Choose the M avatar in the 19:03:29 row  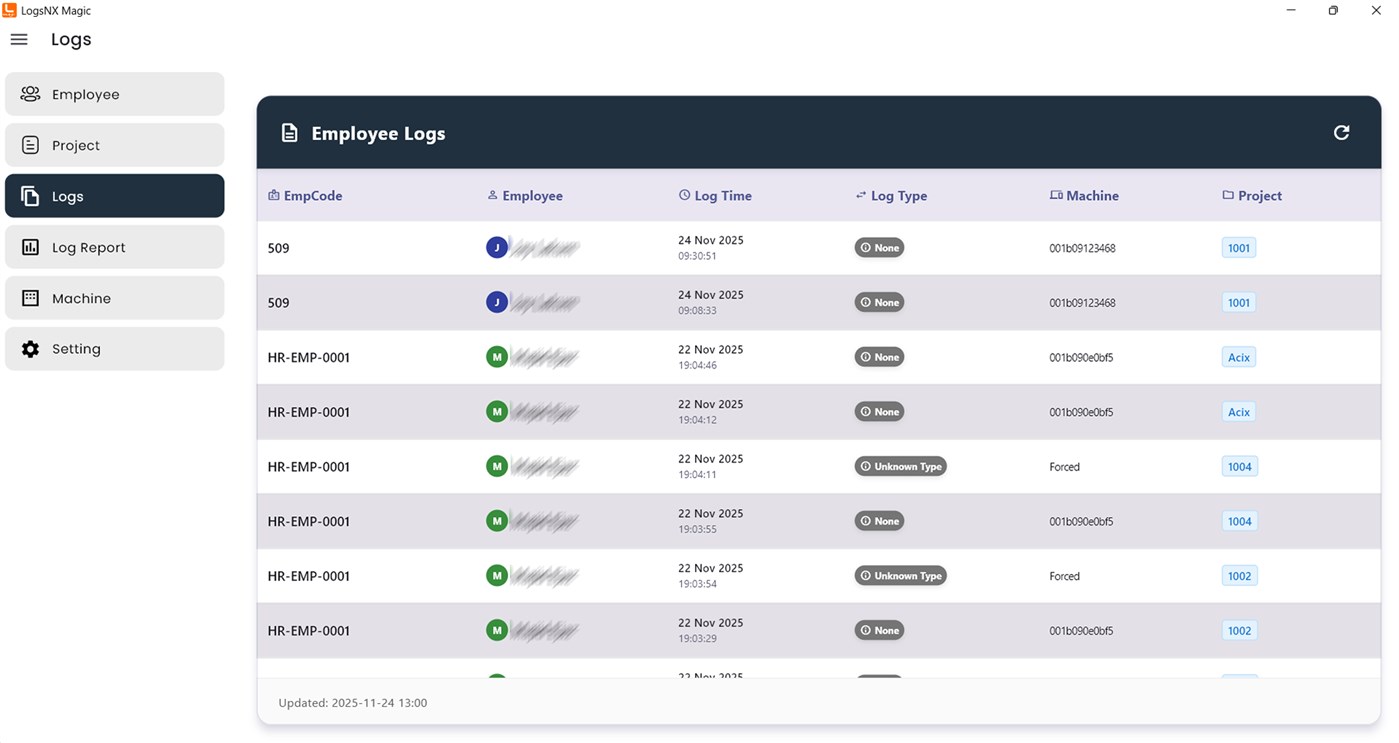click(x=497, y=630)
